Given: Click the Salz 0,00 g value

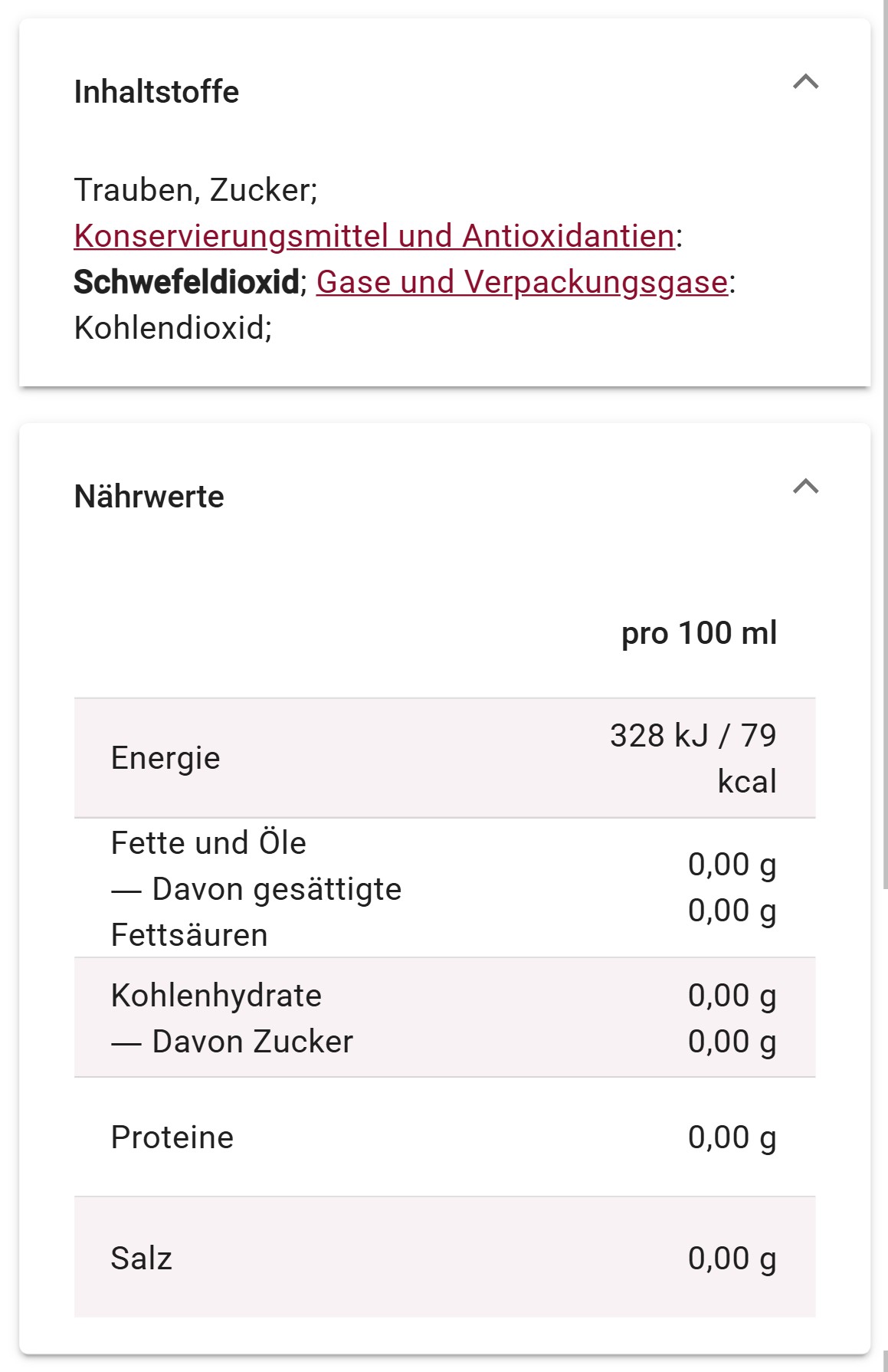Looking at the screenshot, I should [x=732, y=1259].
